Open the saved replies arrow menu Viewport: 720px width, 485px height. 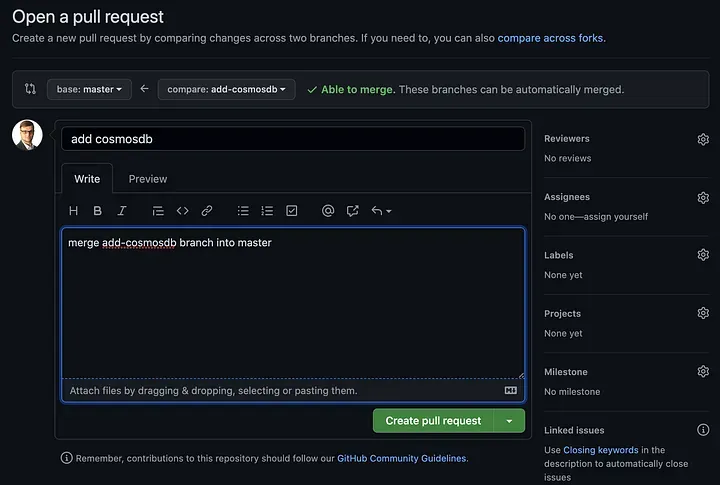click(381, 211)
